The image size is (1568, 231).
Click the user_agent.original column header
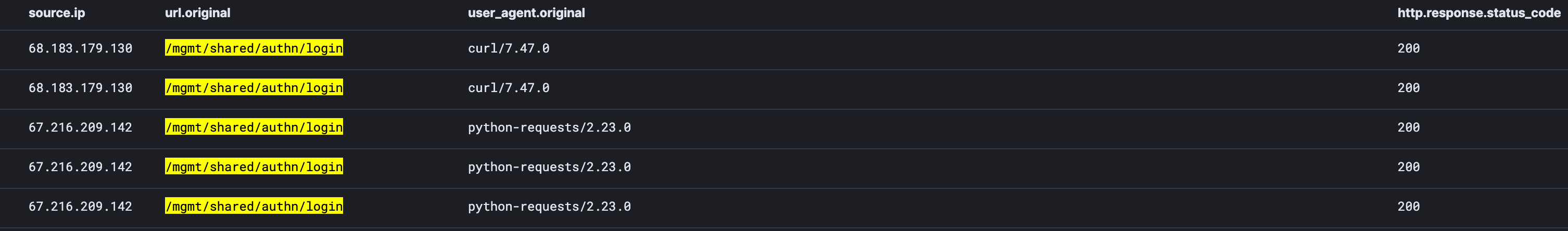coord(526,13)
